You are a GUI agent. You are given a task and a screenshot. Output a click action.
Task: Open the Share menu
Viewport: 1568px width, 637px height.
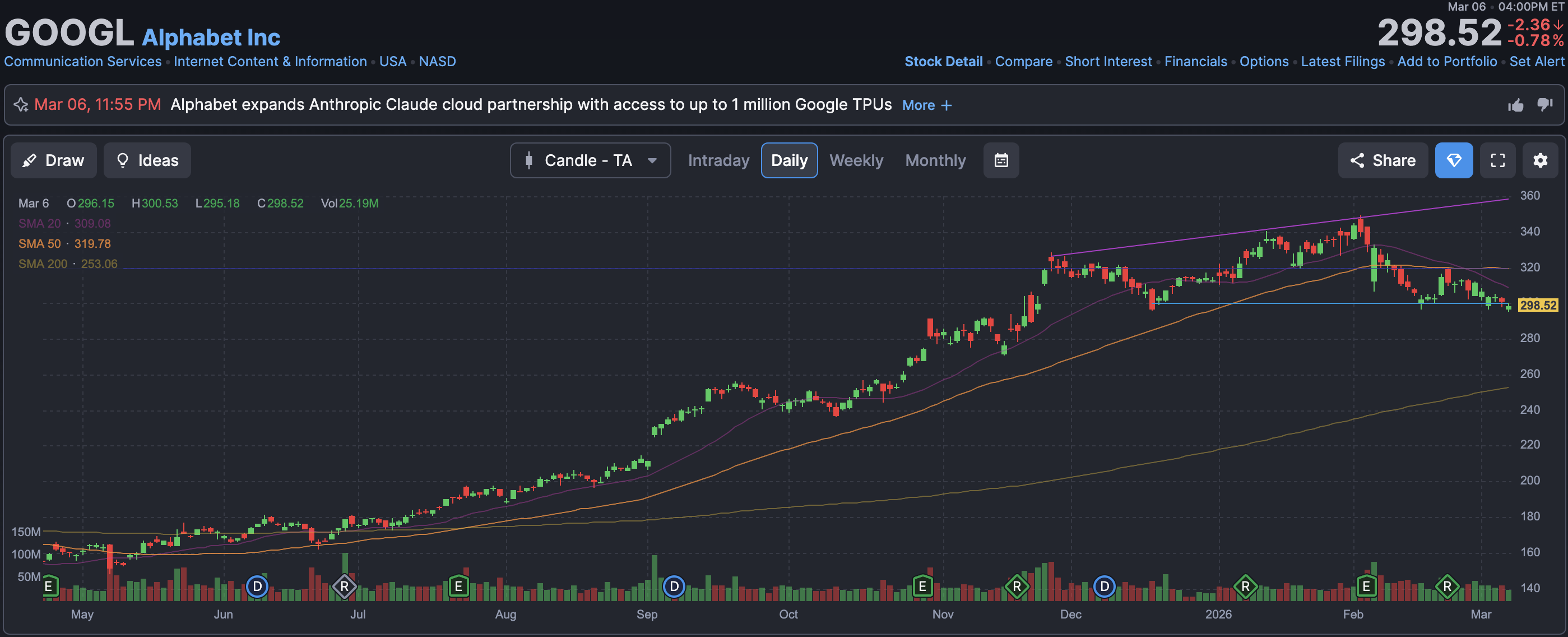(x=1383, y=160)
